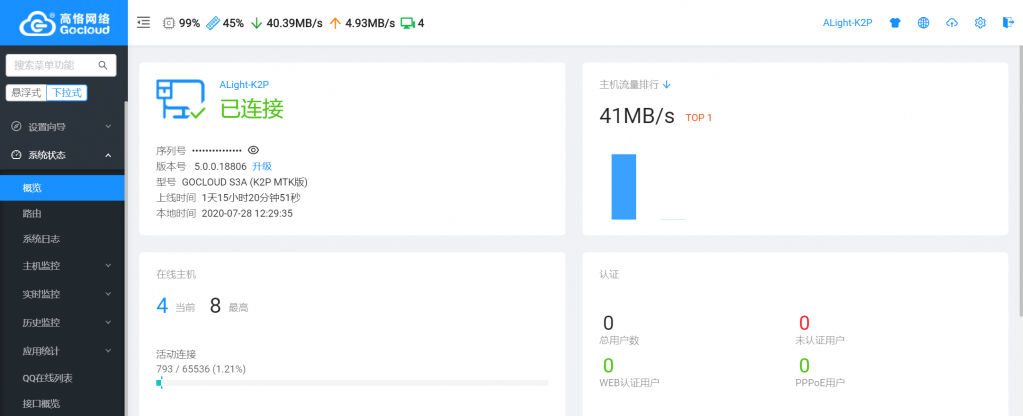Switch menu style to 悬浮式
The width and height of the screenshot is (1023, 416).
[x=26, y=93]
